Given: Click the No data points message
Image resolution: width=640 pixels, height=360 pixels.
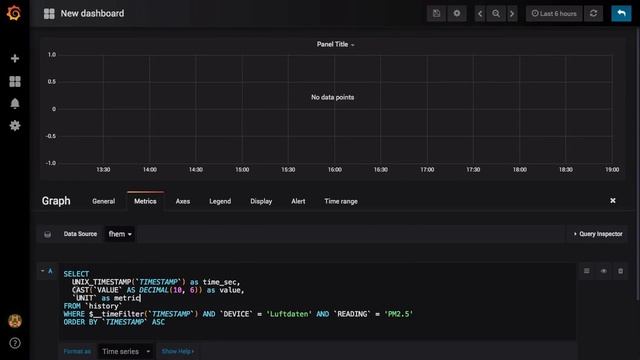Looking at the screenshot, I should (x=333, y=97).
